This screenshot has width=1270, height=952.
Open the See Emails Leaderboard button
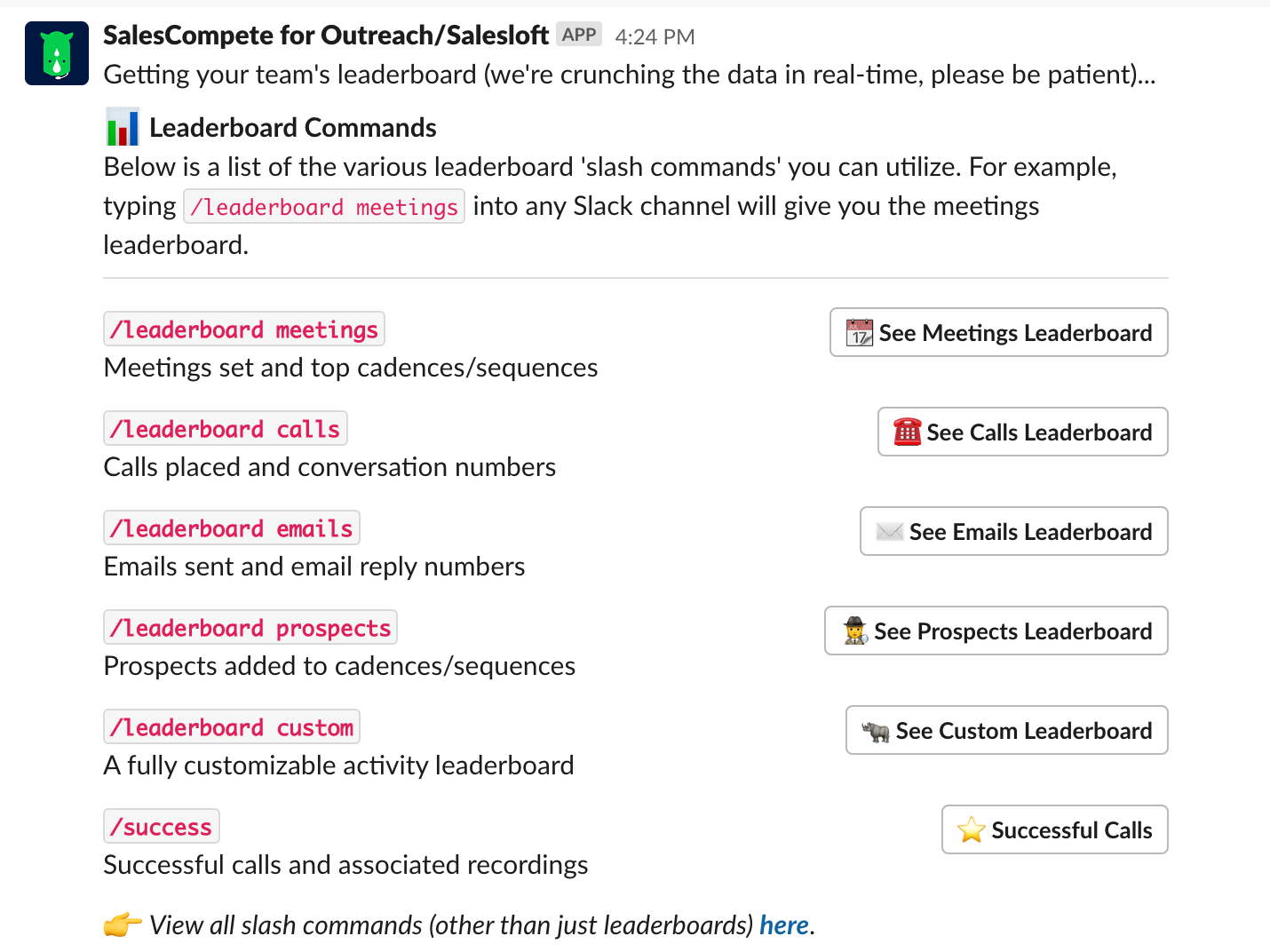tap(1014, 531)
